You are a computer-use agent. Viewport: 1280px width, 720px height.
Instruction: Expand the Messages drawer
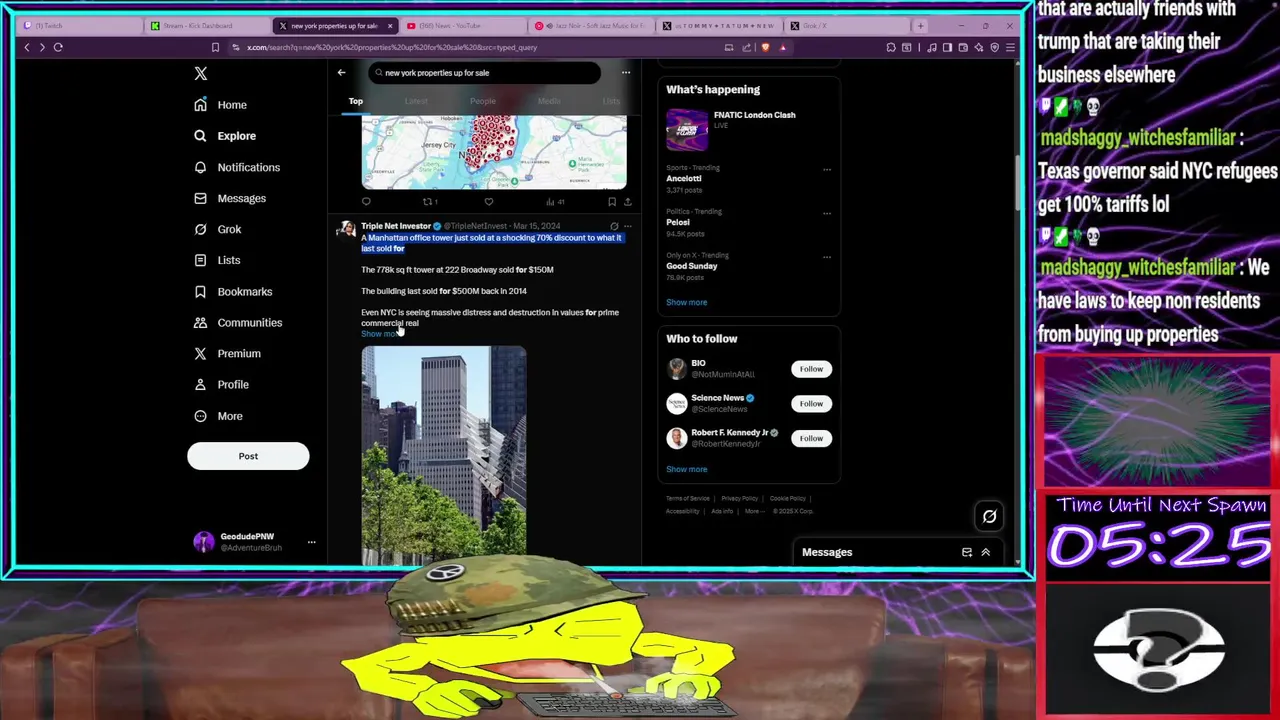(x=985, y=552)
